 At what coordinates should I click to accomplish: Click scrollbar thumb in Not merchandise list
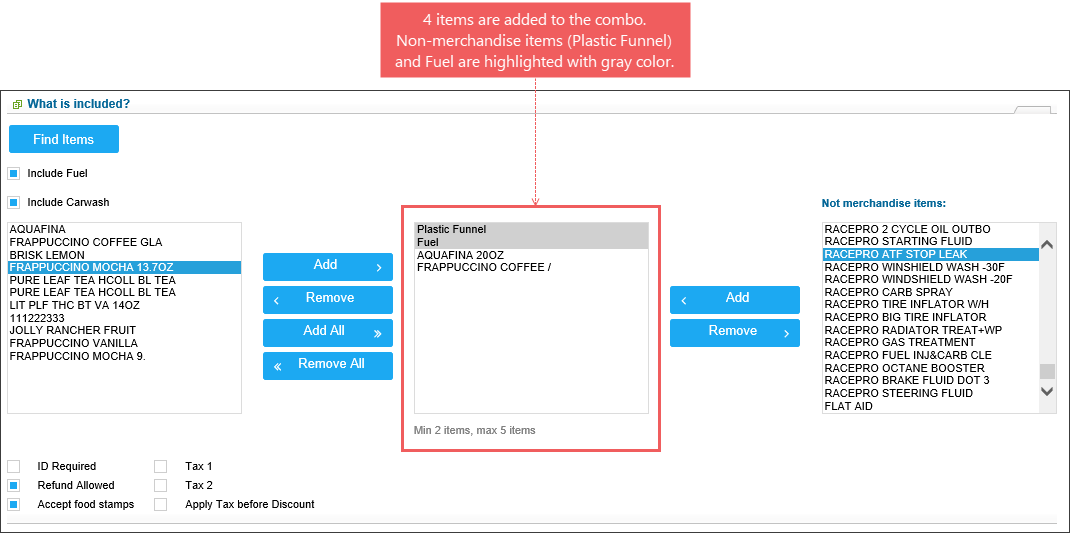click(x=1047, y=371)
